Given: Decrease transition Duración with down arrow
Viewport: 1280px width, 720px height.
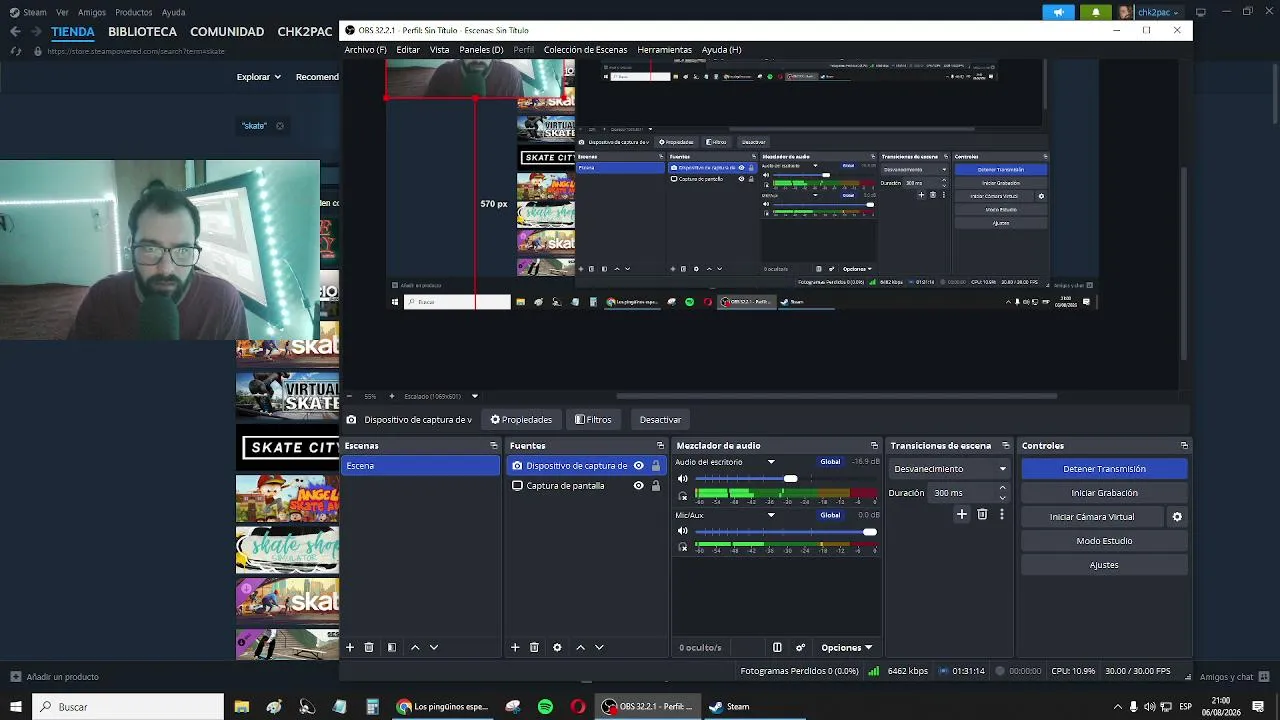Looking at the screenshot, I should click(x=1002, y=498).
